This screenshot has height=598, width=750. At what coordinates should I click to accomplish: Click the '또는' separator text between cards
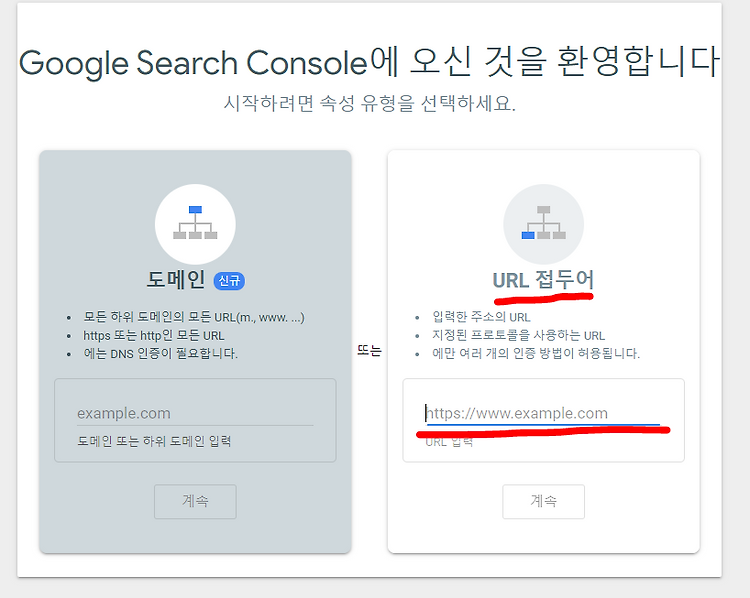[369, 351]
